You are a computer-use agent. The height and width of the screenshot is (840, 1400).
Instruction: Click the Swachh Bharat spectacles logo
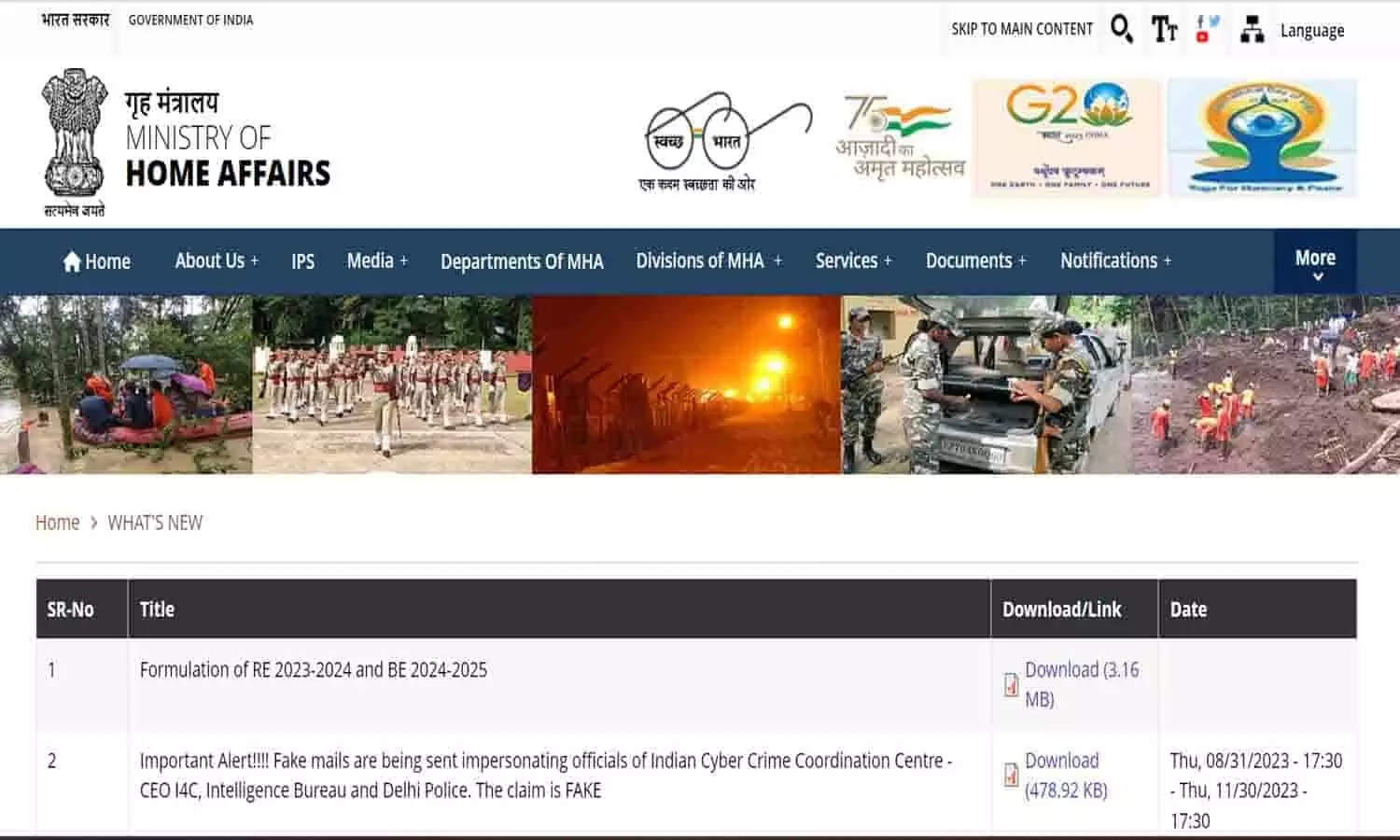tap(726, 140)
